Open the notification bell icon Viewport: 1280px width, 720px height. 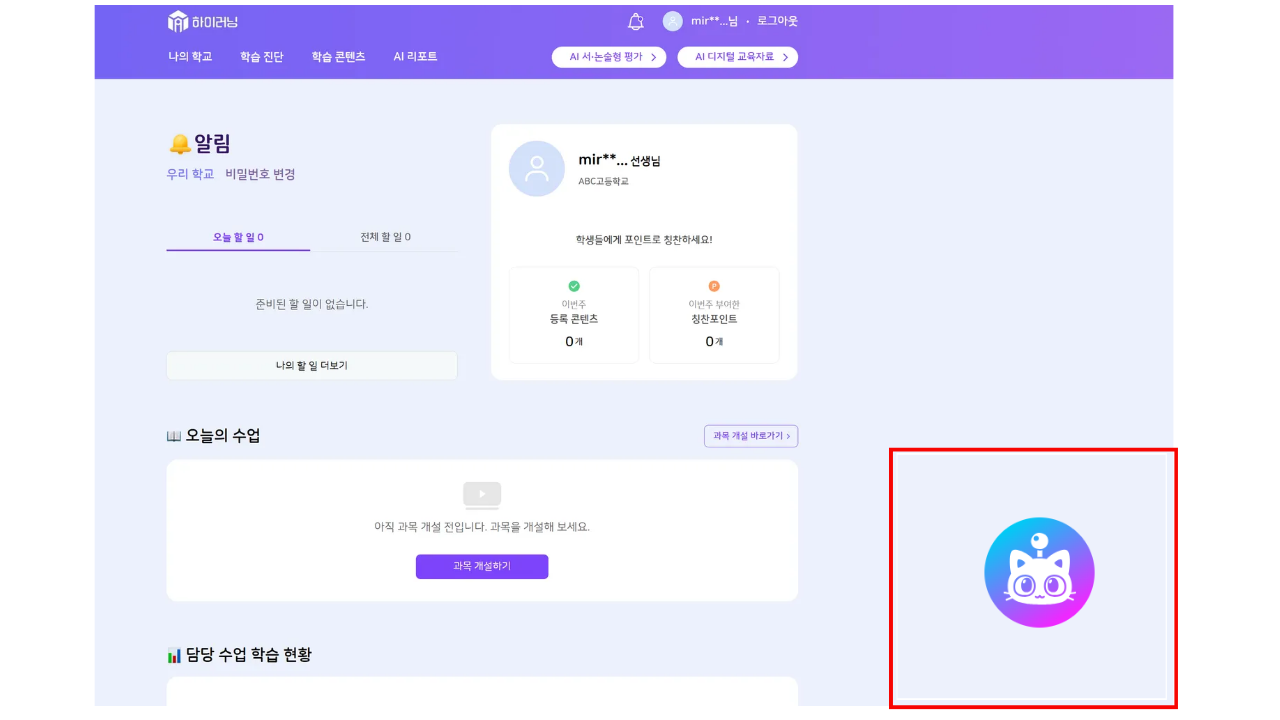[x=635, y=21]
